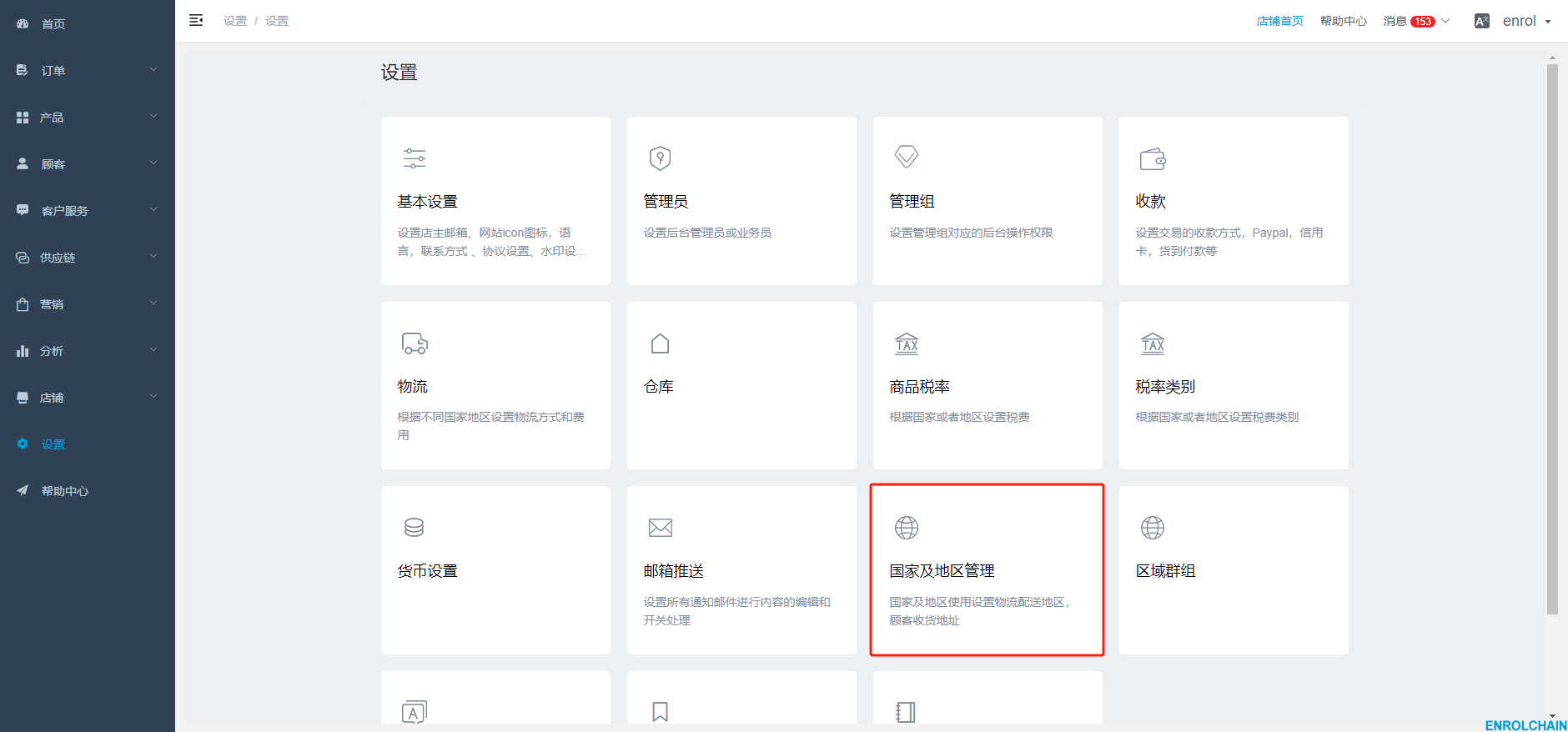Click the letter A icon on bottom-left card
This screenshot has width=1568, height=732.
[415, 712]
